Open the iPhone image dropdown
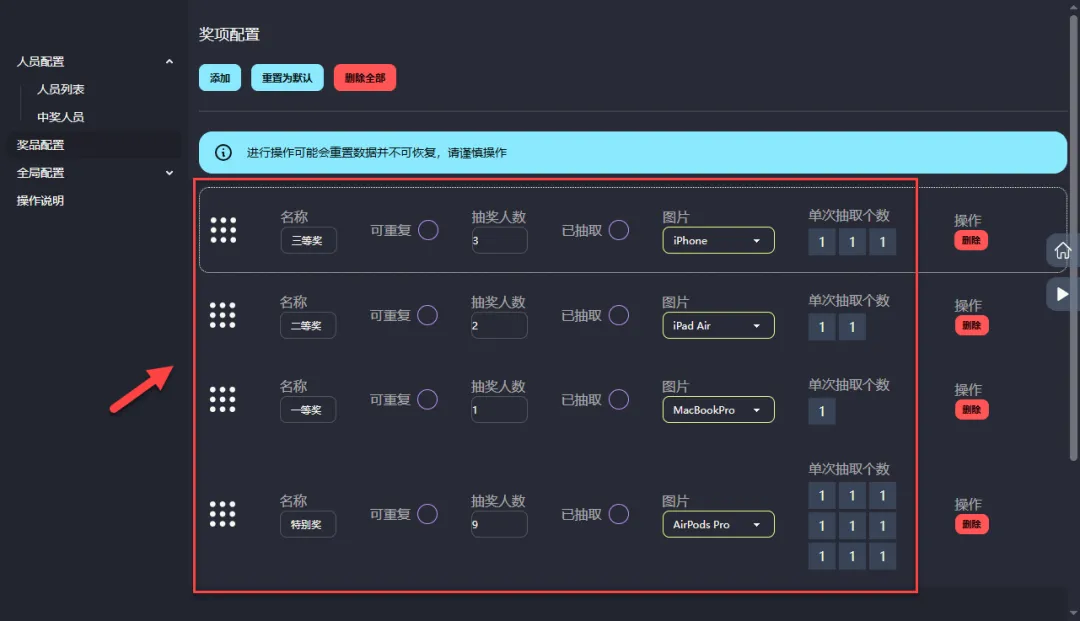 tap(718, 241)
